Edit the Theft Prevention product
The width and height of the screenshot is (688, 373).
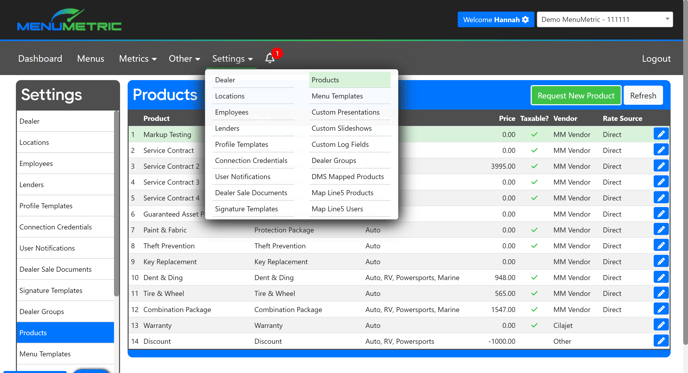coord(661,245)
